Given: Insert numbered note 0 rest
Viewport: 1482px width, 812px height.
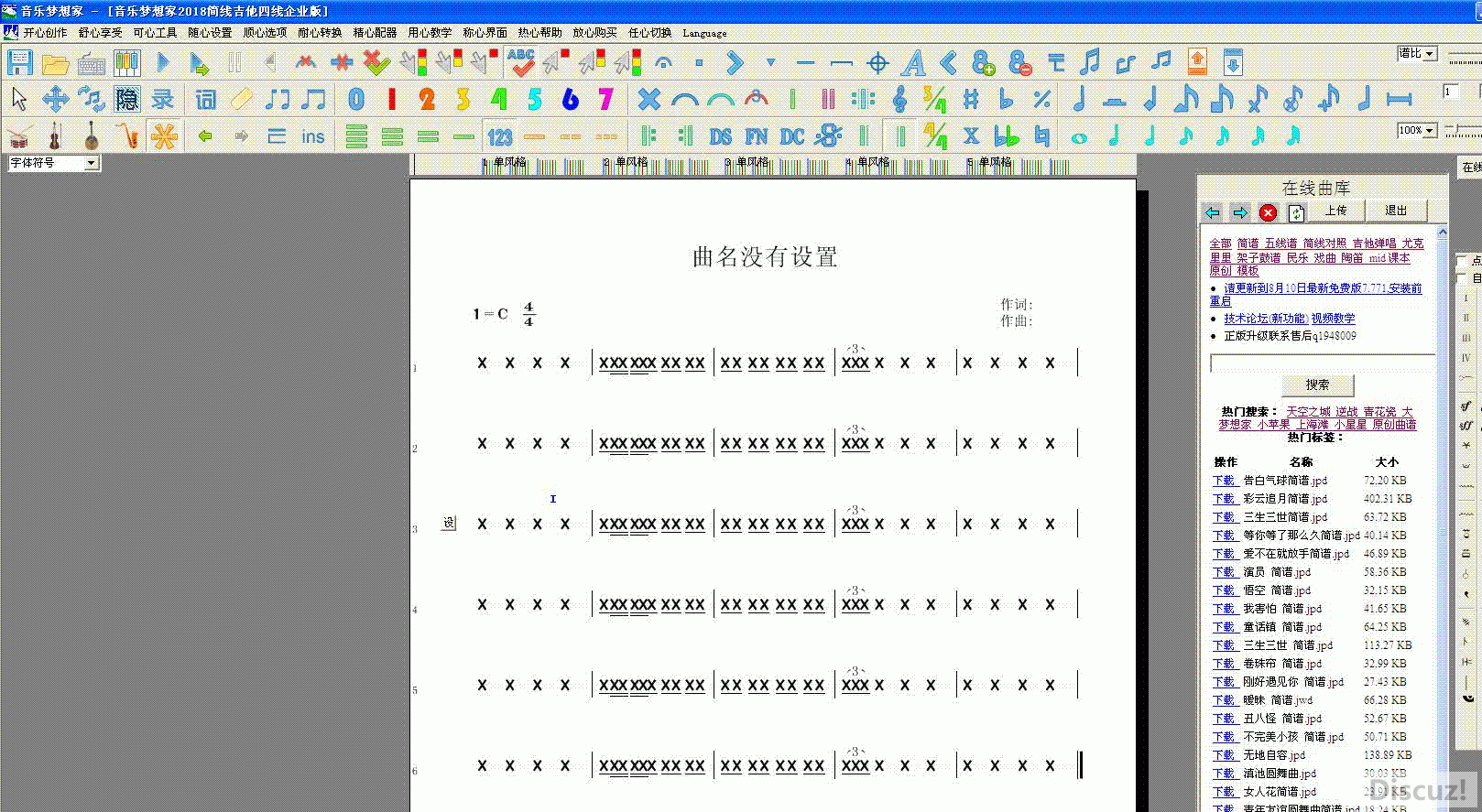Looking at the screenshot, I should click(x=356, y=99).
